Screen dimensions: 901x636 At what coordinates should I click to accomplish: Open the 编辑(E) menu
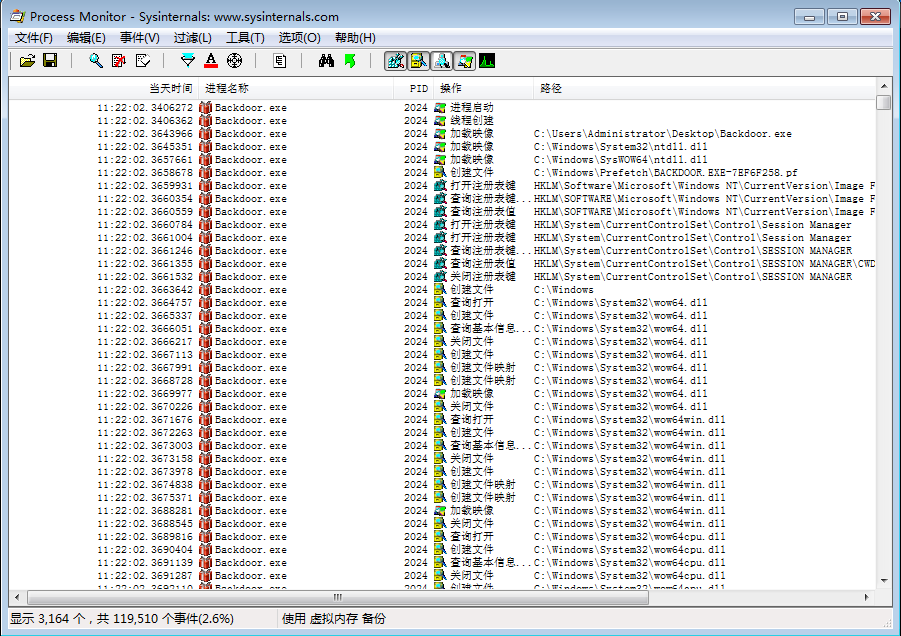tap(86, 38)
